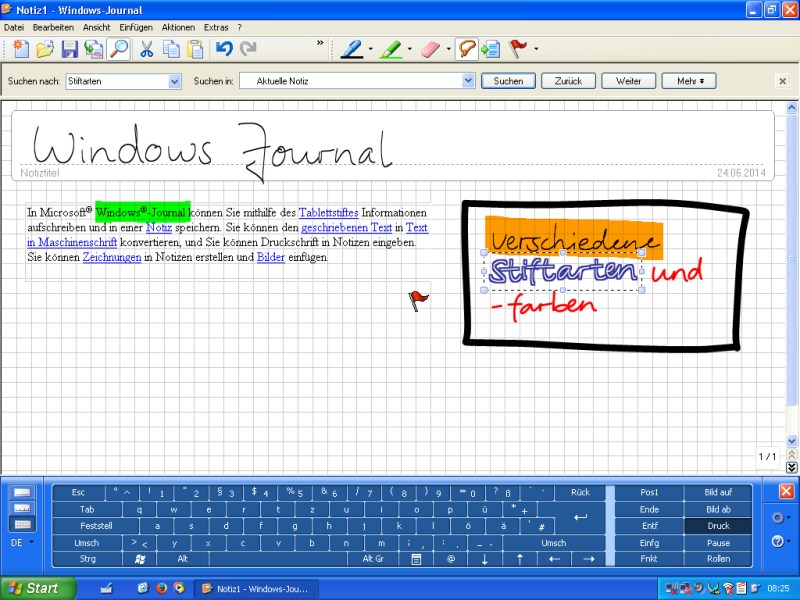
Task: Create a new note from the toolbar
Action: tap(21, 49)
